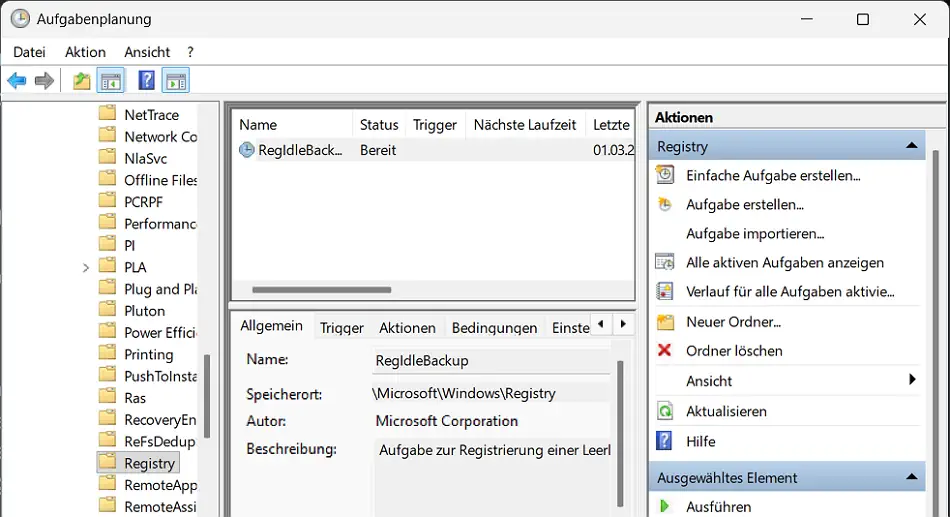Collapse the Ausgewähltes Element section
The width and height of the screenshot is (950, 517).
pyautogui.click(x=911, y=477)
